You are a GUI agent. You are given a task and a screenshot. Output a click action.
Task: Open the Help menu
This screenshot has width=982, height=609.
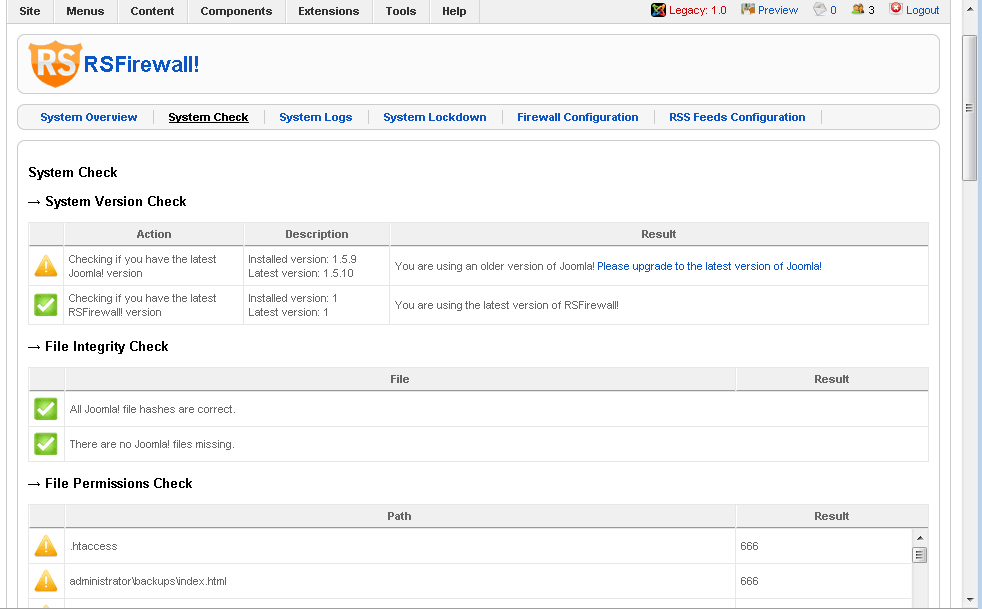coord(454,11)
